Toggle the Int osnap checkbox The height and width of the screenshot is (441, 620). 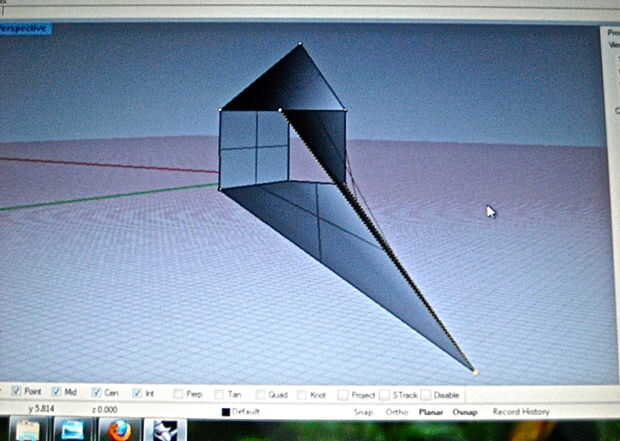click(x=137, y=393)
